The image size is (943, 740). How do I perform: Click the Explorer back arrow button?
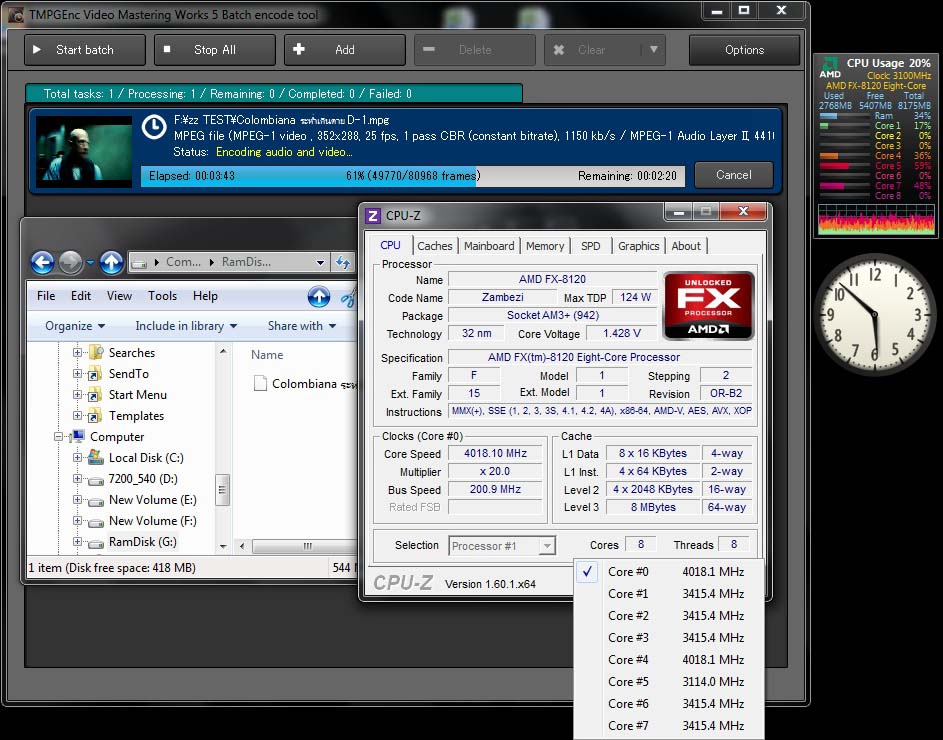tap(42, 262)
